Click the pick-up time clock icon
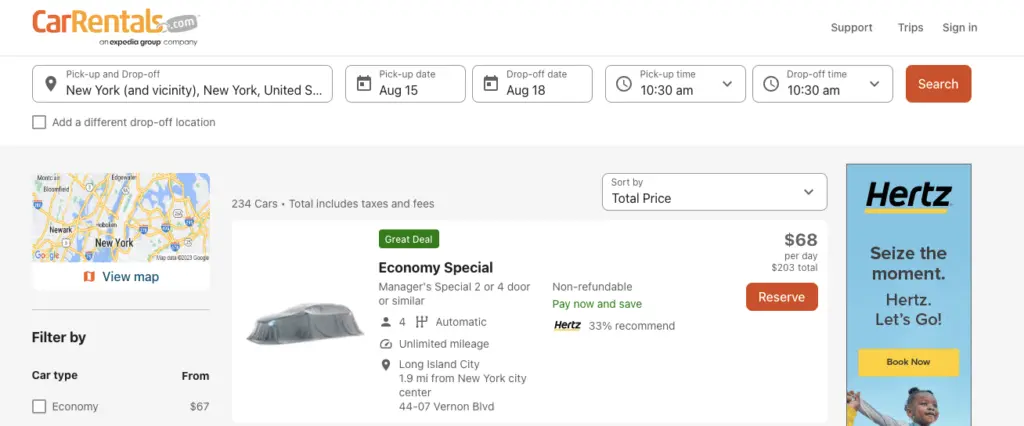This screenshot has height=426, width=1024. pyautogui.click(x=624, y=84)
